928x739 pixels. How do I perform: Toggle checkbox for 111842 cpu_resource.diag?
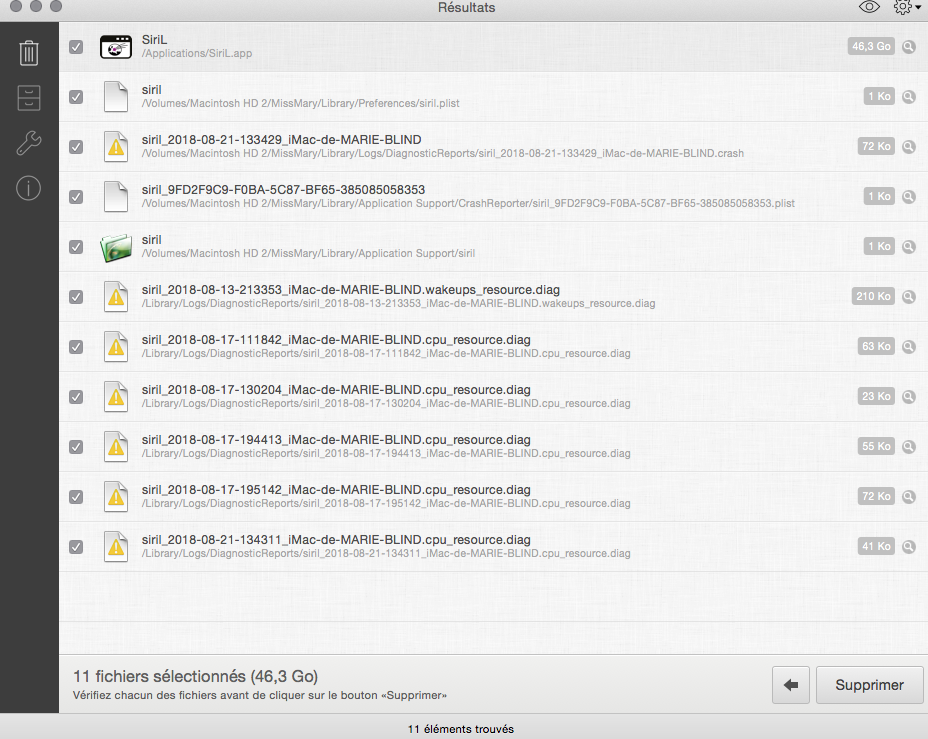coord(76,347)
